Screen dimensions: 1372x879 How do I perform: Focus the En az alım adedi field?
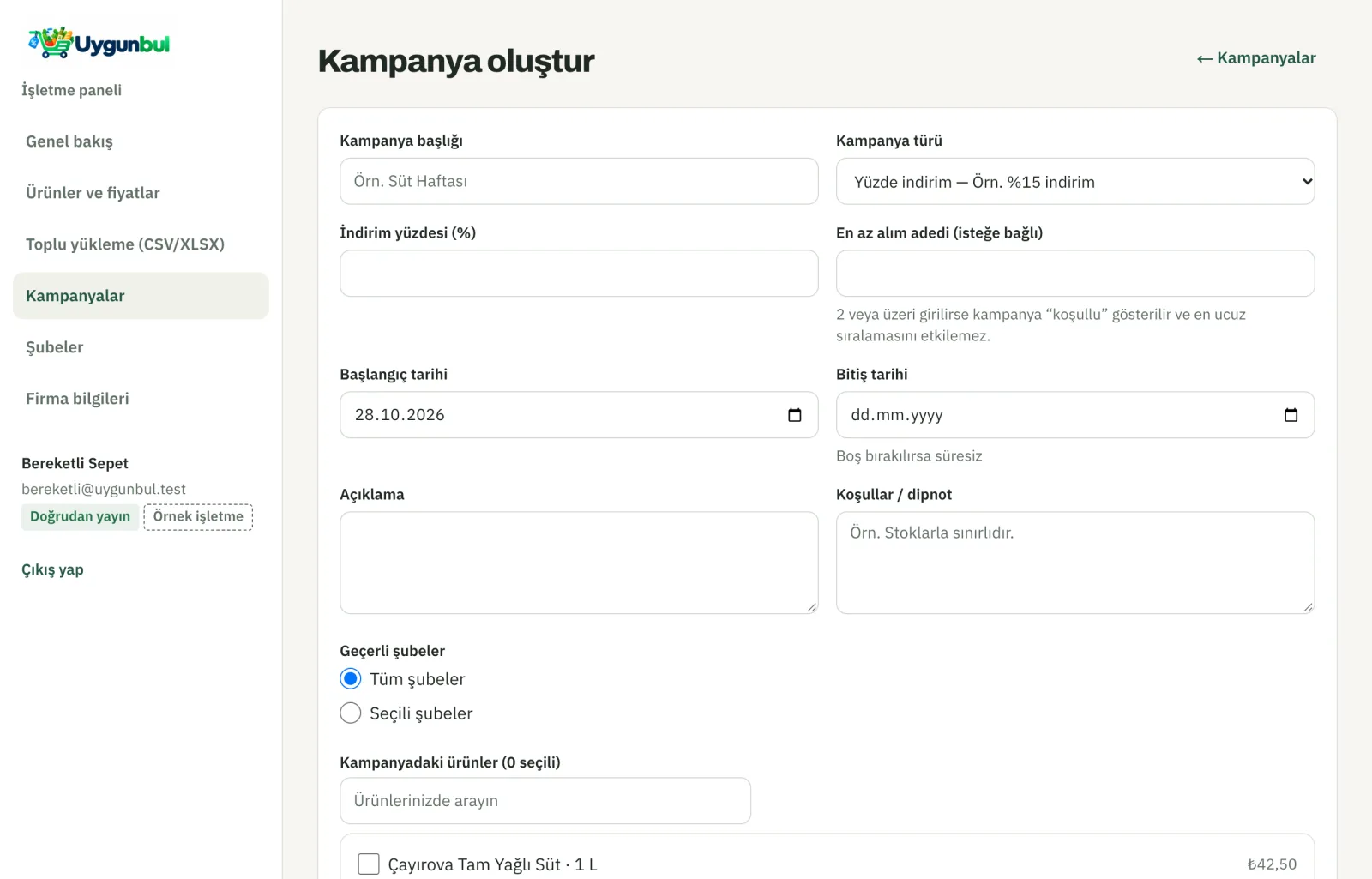1075,274
